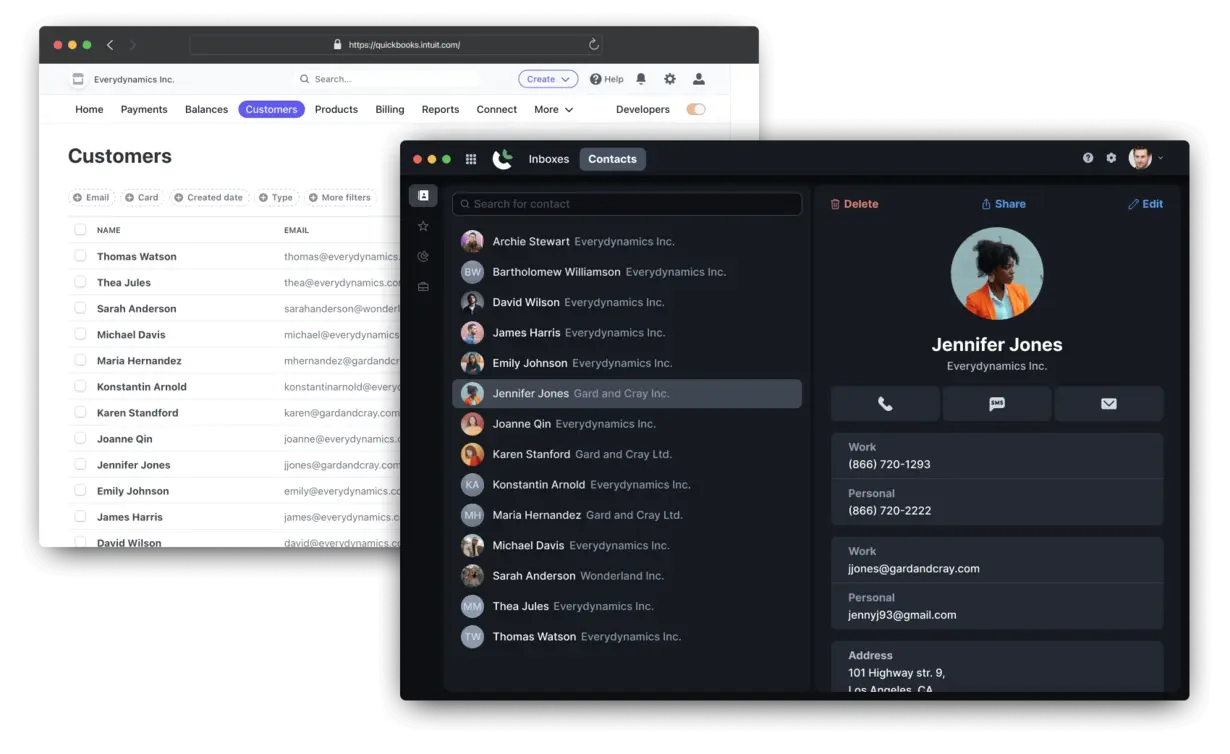Click the phone call icon button

(885, 404)
